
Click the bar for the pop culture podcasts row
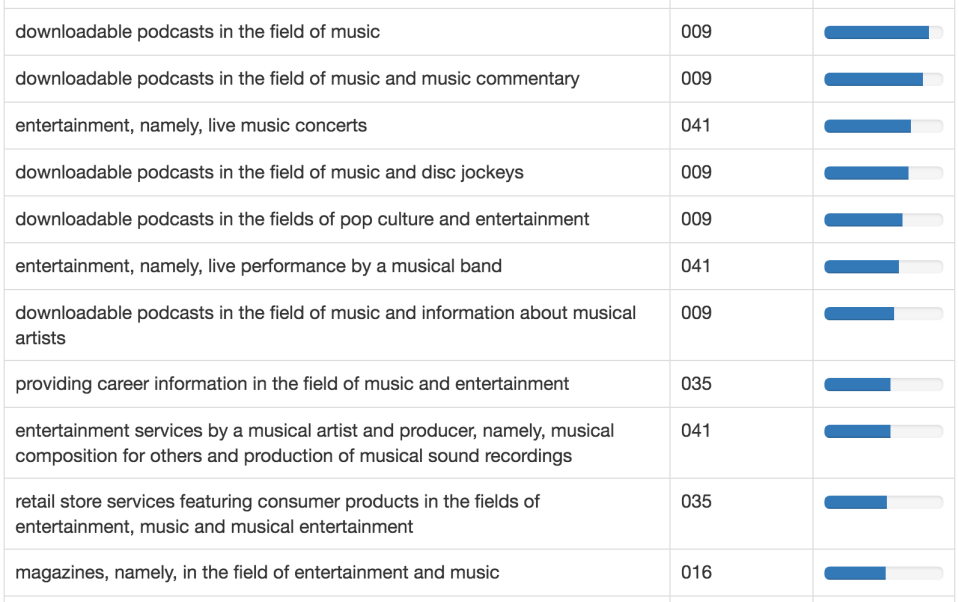point(883,220)
